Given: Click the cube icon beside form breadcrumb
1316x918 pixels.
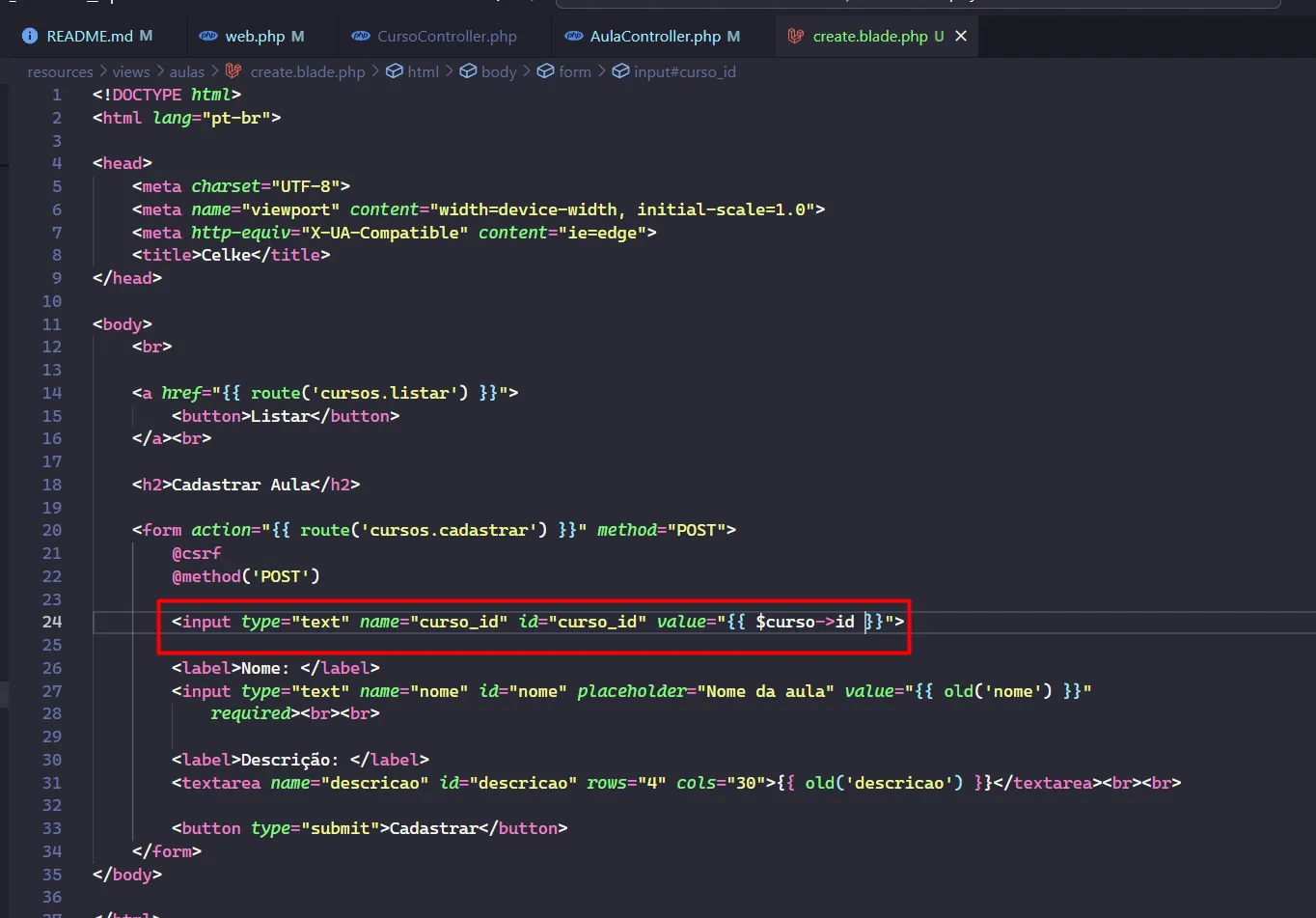Looking at the screenshot, I should pyautogui.click(x=545, y=71).
